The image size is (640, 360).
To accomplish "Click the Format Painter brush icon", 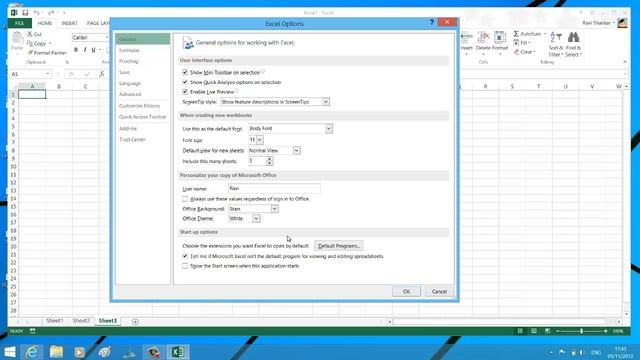I will coord(30,53).
